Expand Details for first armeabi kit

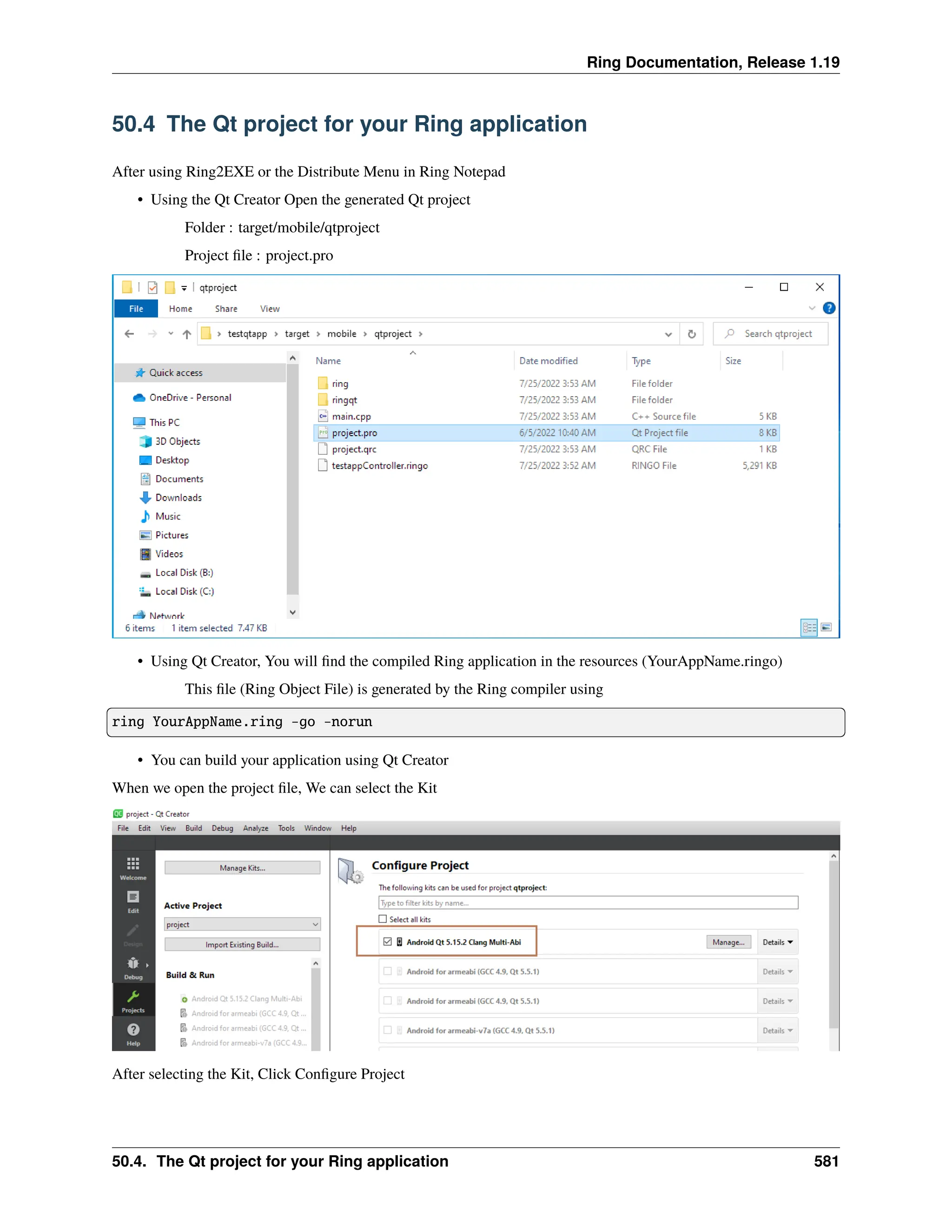(778, 971)
